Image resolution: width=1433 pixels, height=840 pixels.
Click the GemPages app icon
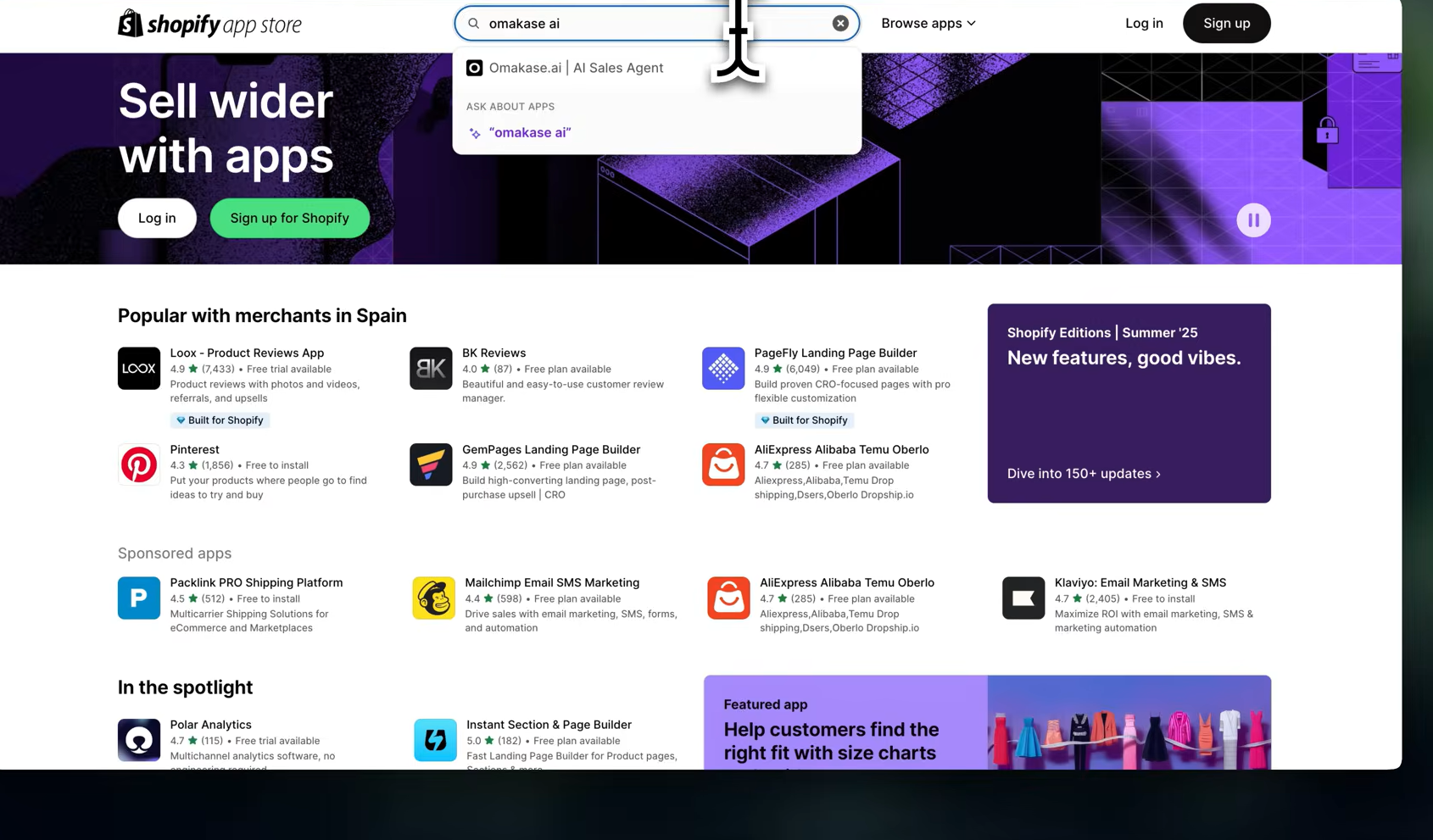click(x=431, y=465)
